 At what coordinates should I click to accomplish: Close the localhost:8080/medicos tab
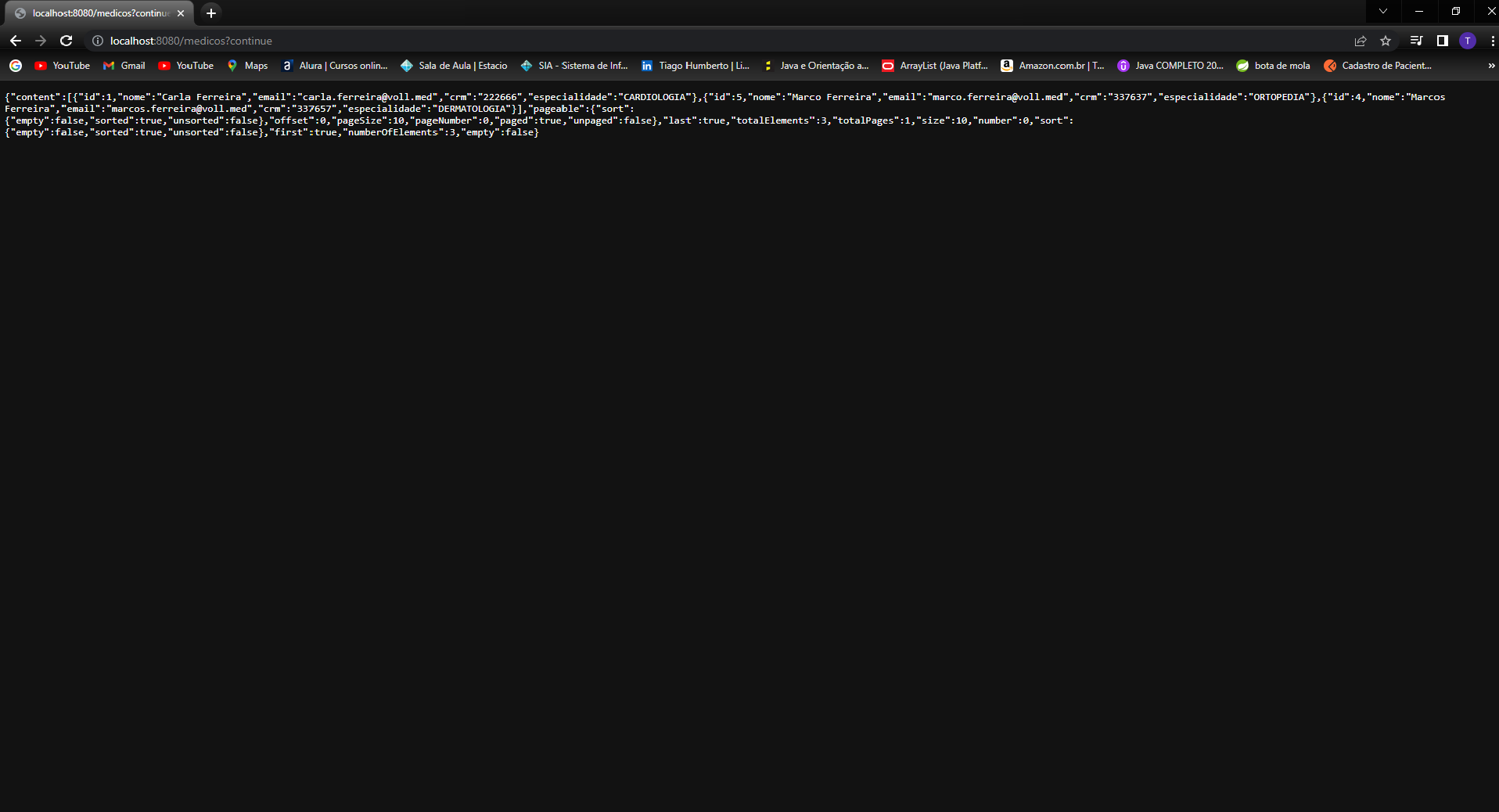tap(181, 13)
